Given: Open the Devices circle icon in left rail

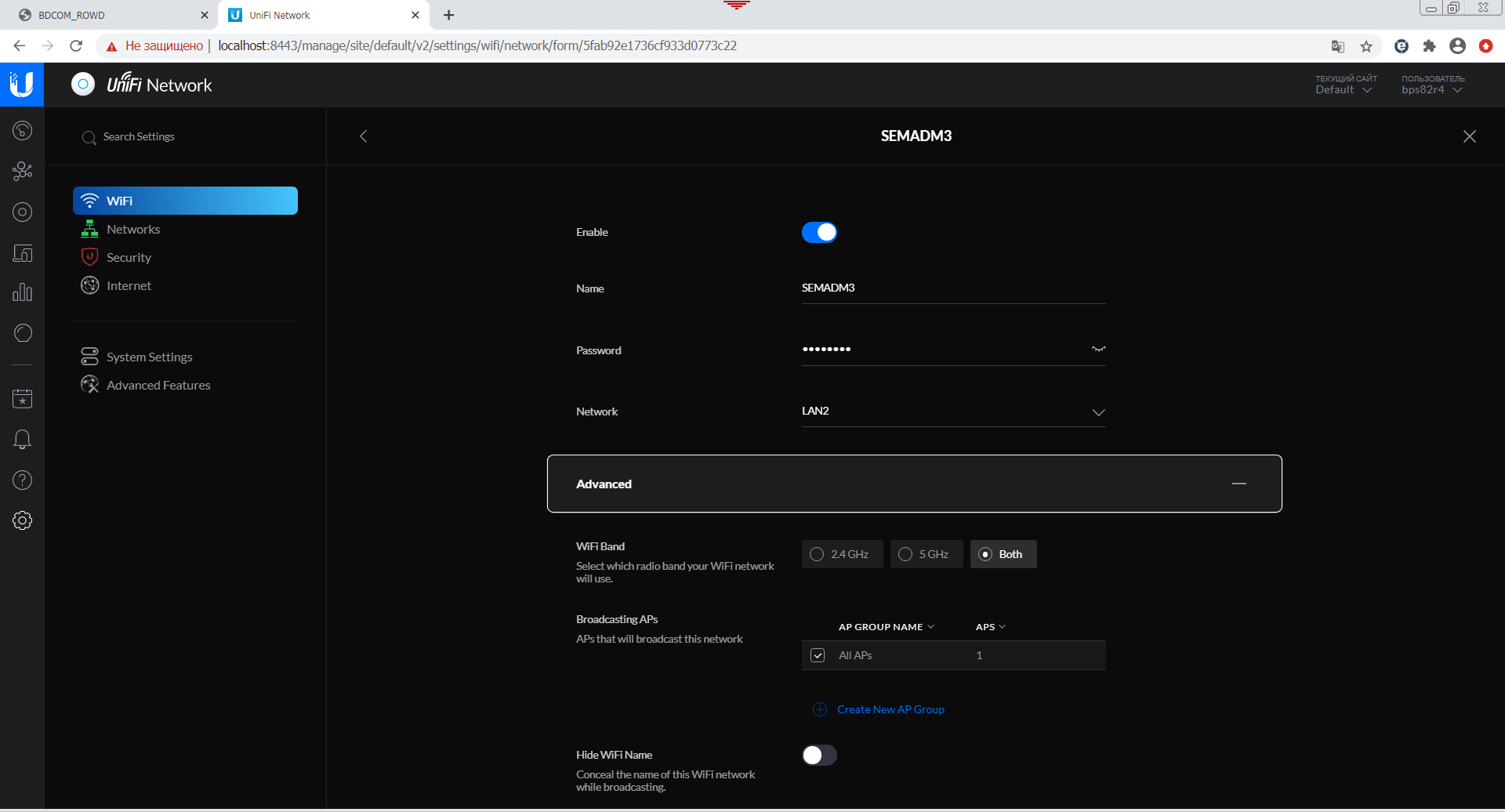Looking at the screenshot, I should pyautogui.click(x=22, y=212).
